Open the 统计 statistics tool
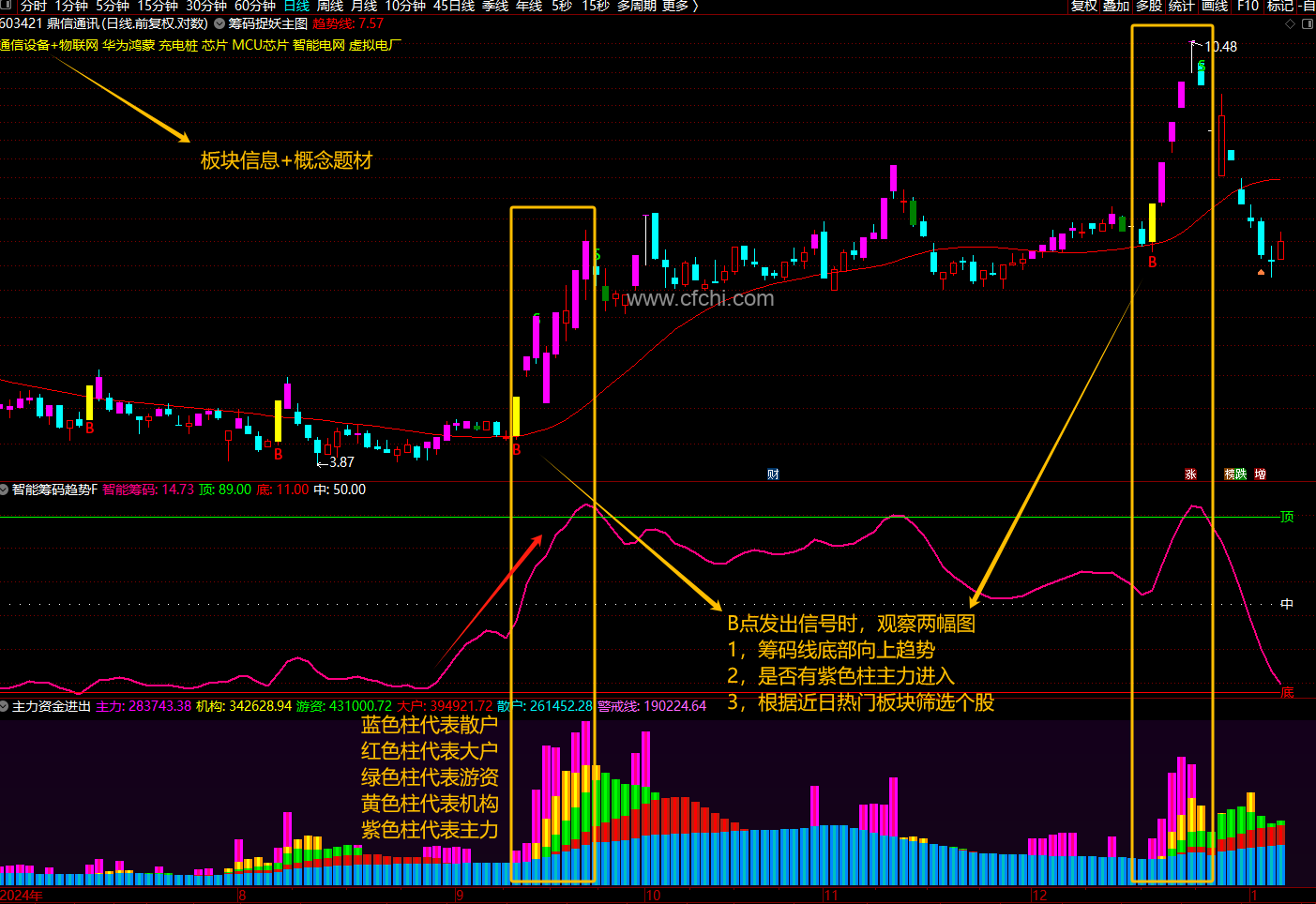 tap(1182, 6)
